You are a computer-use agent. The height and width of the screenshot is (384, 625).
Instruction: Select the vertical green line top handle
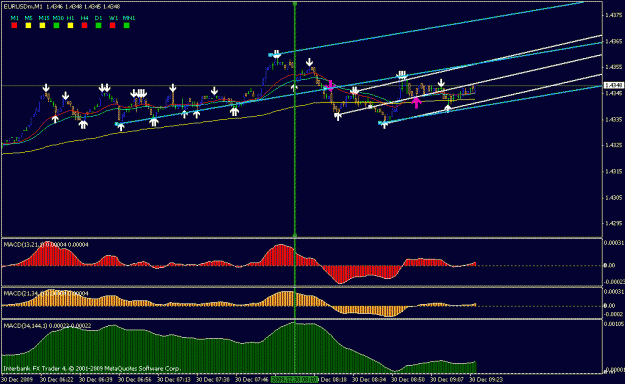(x=295, y=4)
